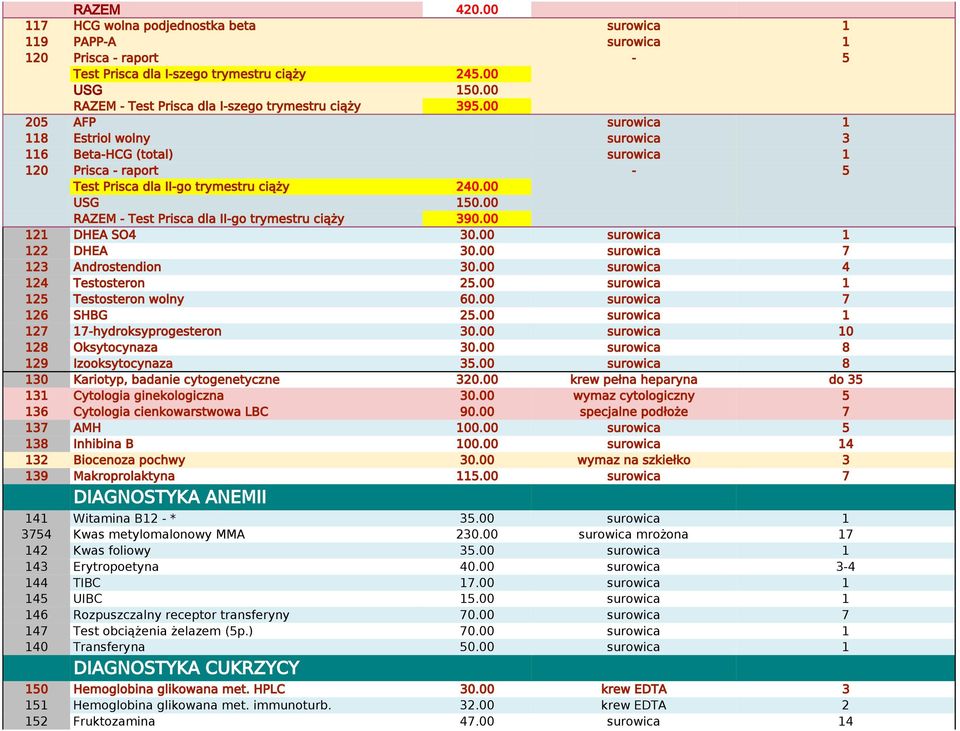
Task: Click the 'Makroprolaktyna' cell
Action: pos(124,476)
